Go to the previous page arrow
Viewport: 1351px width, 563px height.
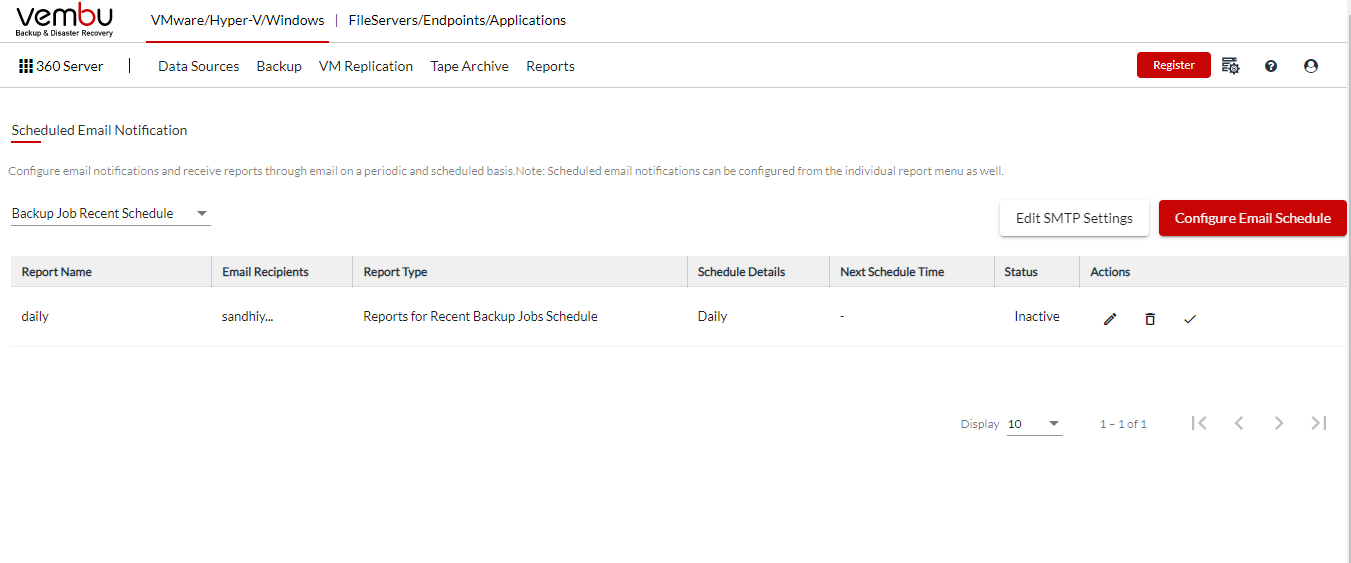1239,423
